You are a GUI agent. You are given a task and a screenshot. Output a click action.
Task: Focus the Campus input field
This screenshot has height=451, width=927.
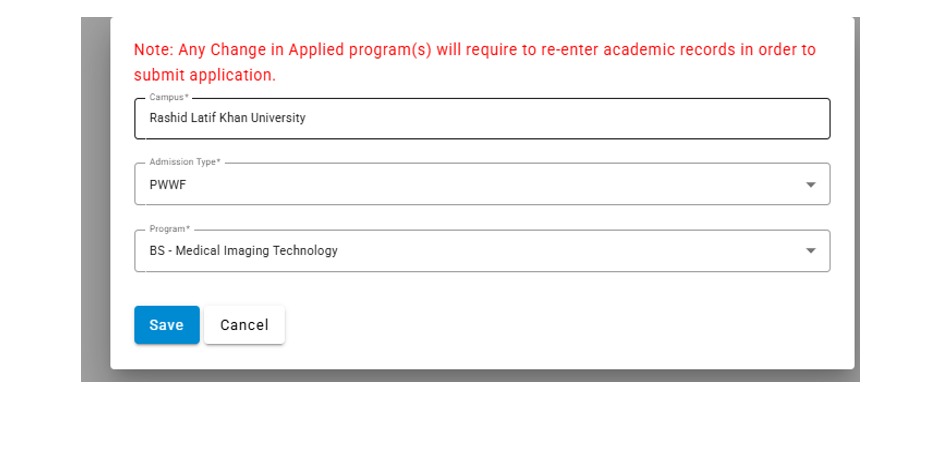pos(482,119)
